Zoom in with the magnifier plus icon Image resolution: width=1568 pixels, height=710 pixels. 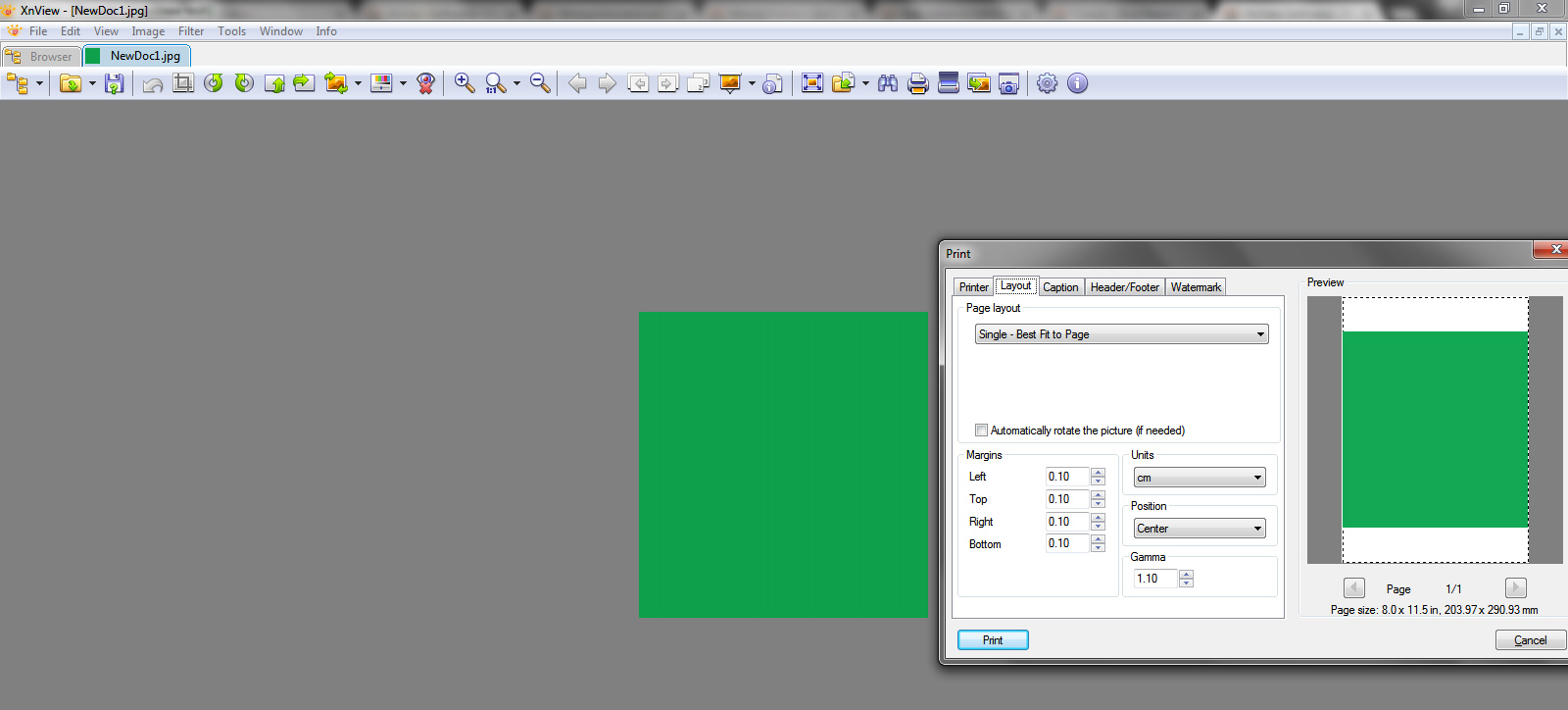465,83
